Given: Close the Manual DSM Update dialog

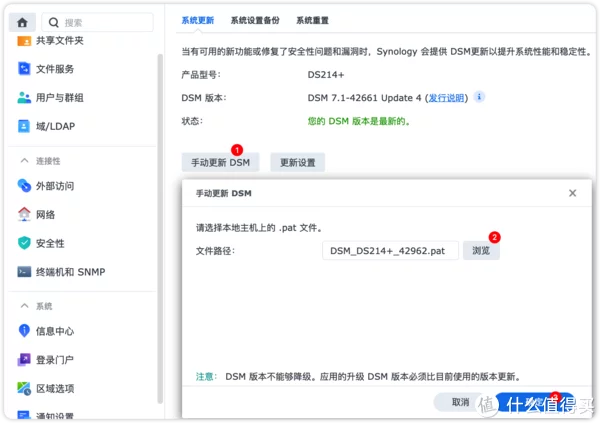Looking at the screenshot, I should [572, 193].
